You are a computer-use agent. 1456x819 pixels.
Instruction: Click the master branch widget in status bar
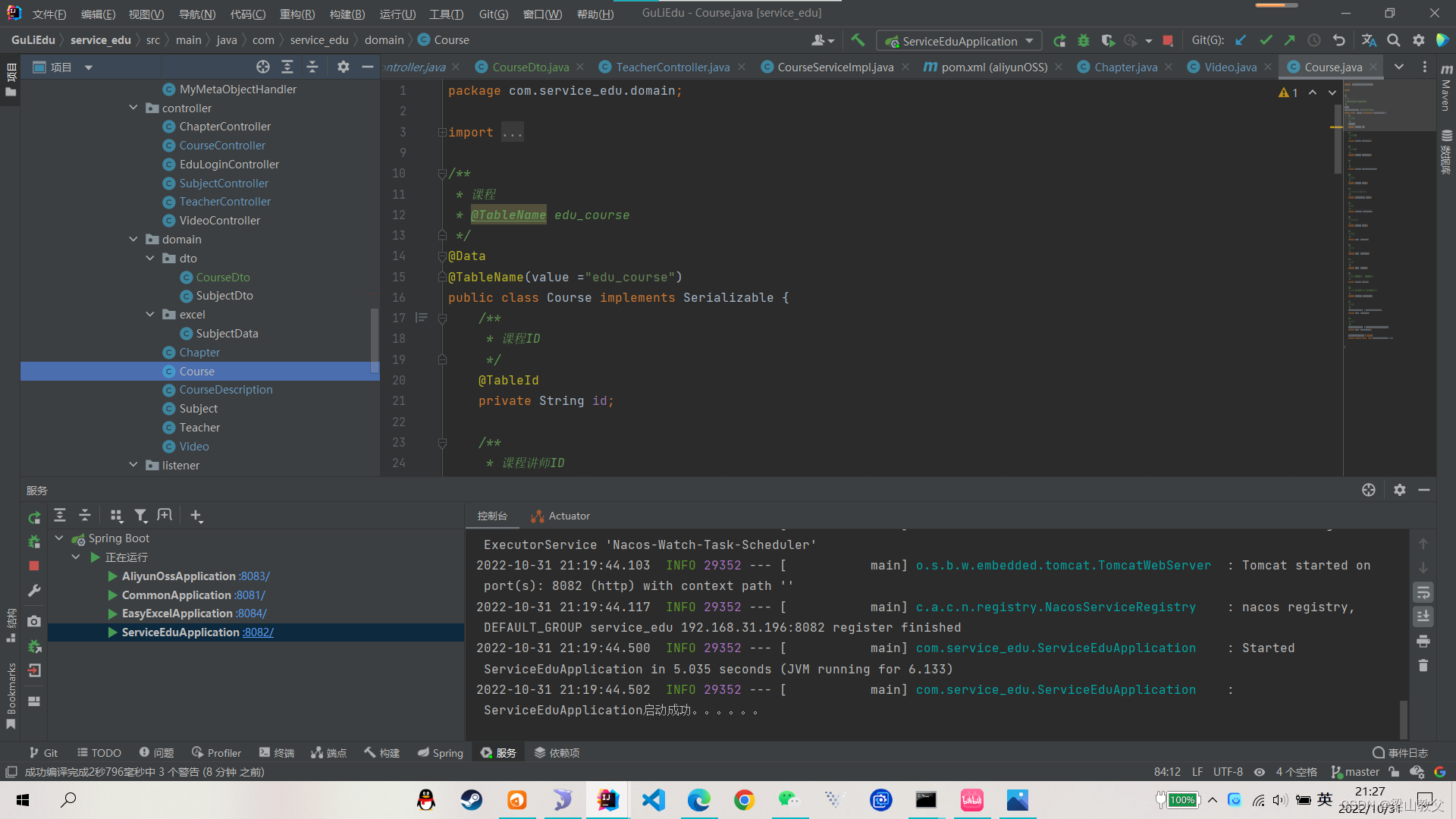pyautogui.click(x=1356, y=772)
